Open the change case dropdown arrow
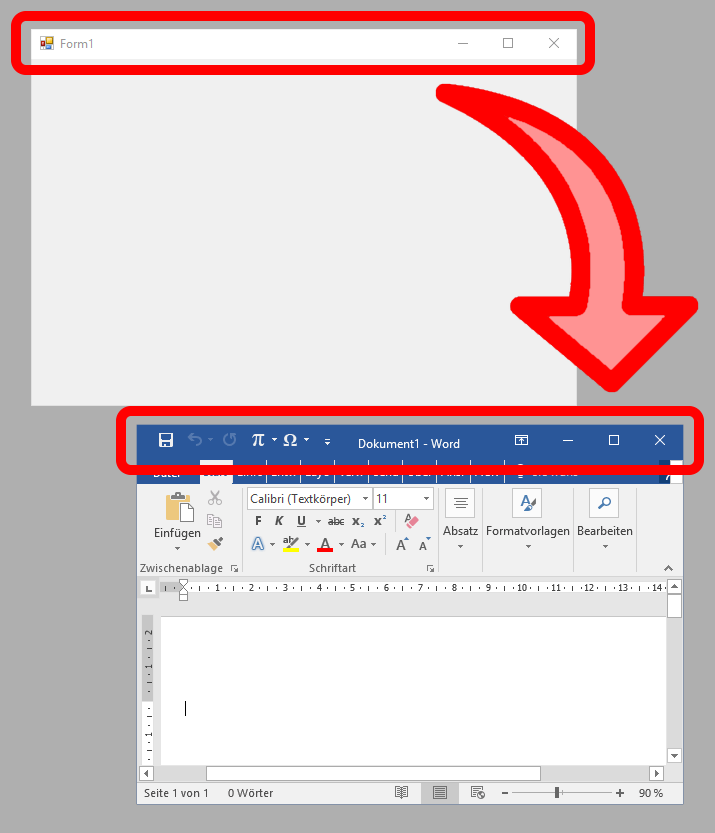 pos(373,544)
